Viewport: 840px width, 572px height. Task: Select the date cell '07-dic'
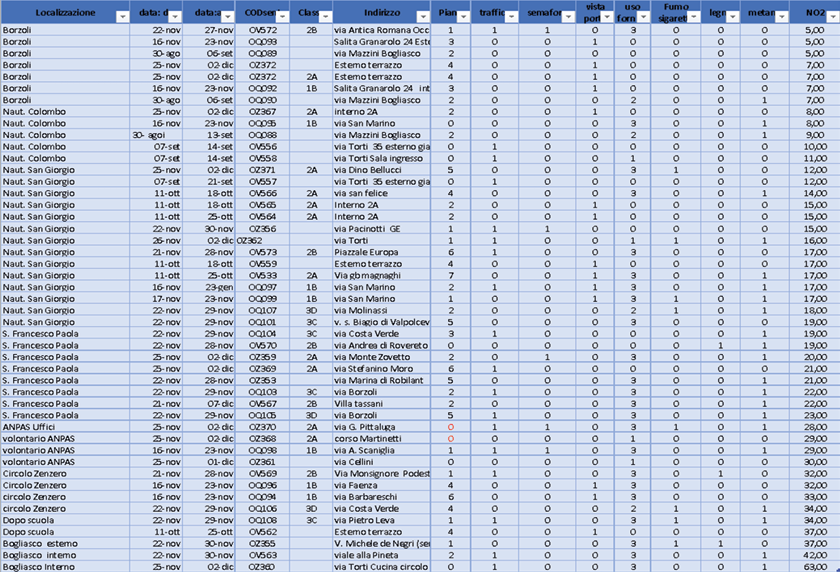click(208, 404)
